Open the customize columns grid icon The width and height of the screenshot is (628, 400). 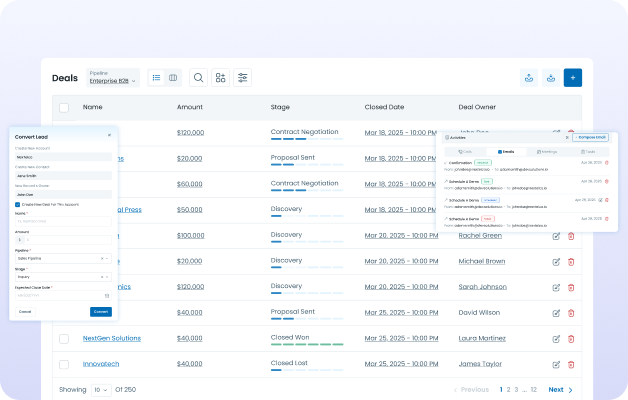coord(220,78)
